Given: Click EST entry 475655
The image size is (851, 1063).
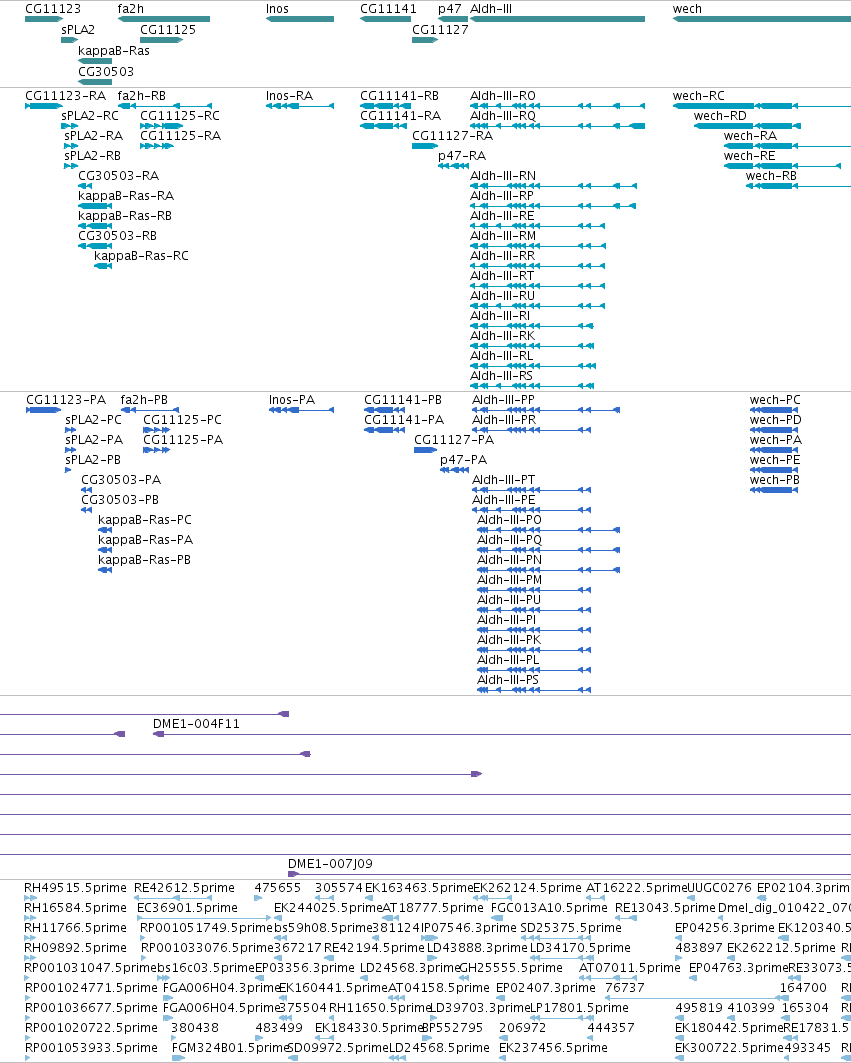Looking at the screenshot, I should [x=278, y=888].
